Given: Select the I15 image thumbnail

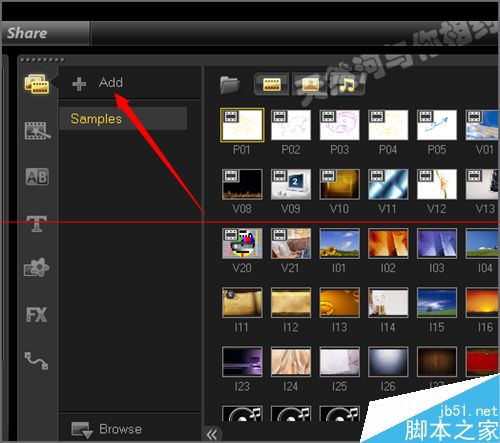Looking at the screenshot, I should (437, 303).
